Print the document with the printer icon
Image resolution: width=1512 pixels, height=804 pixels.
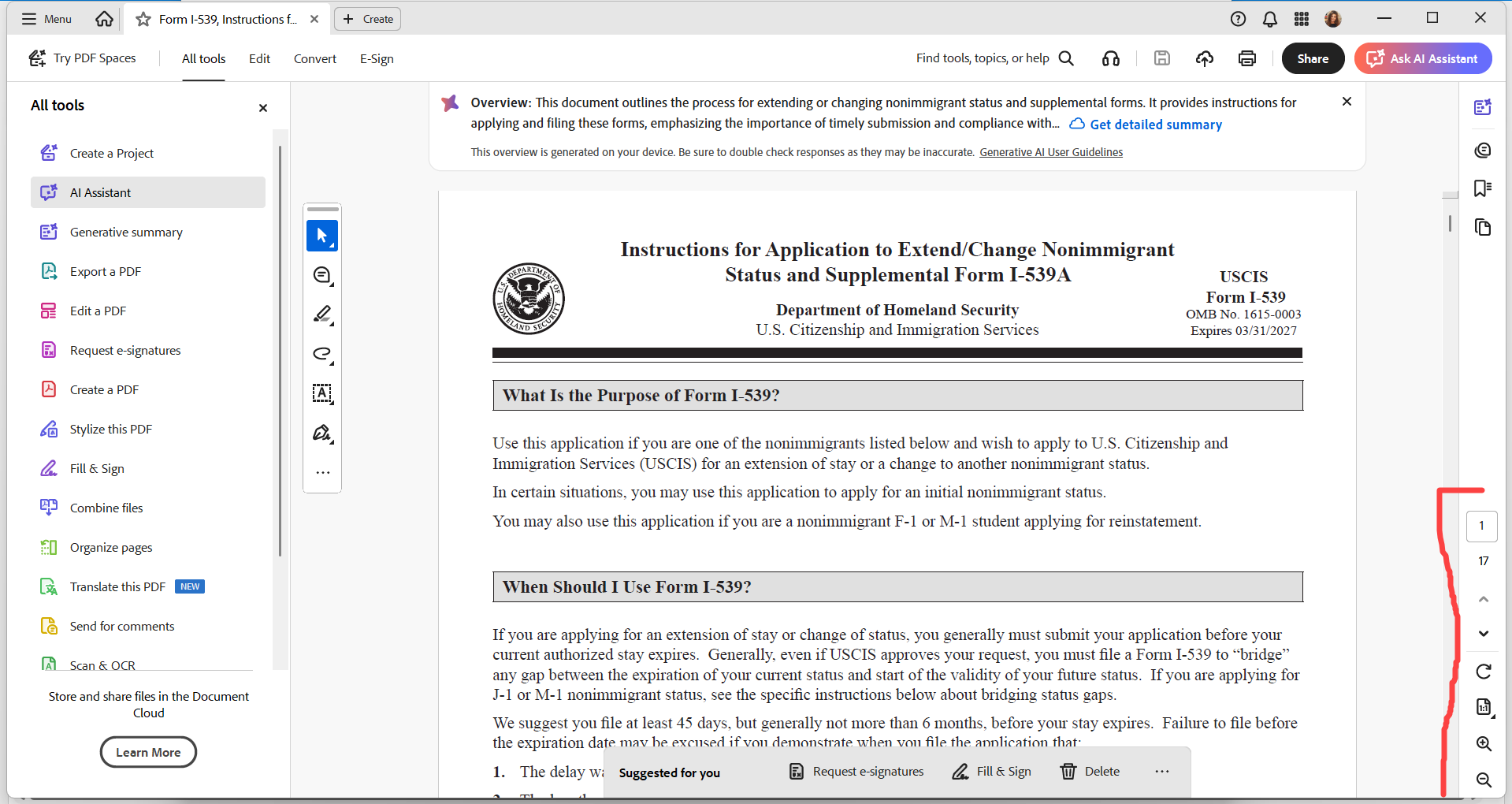point(1247,58)
